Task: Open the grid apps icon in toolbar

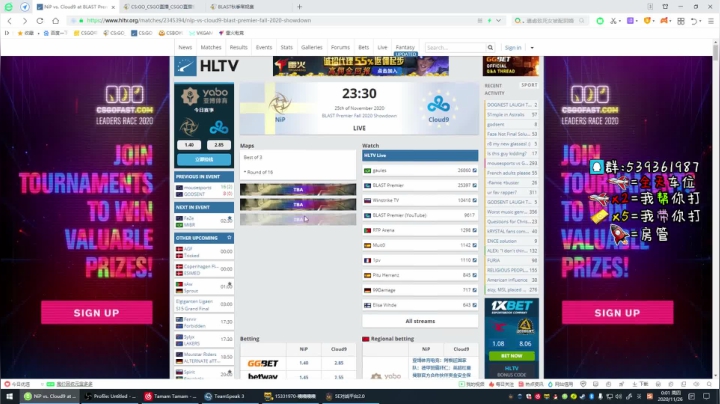Action: 681,21
